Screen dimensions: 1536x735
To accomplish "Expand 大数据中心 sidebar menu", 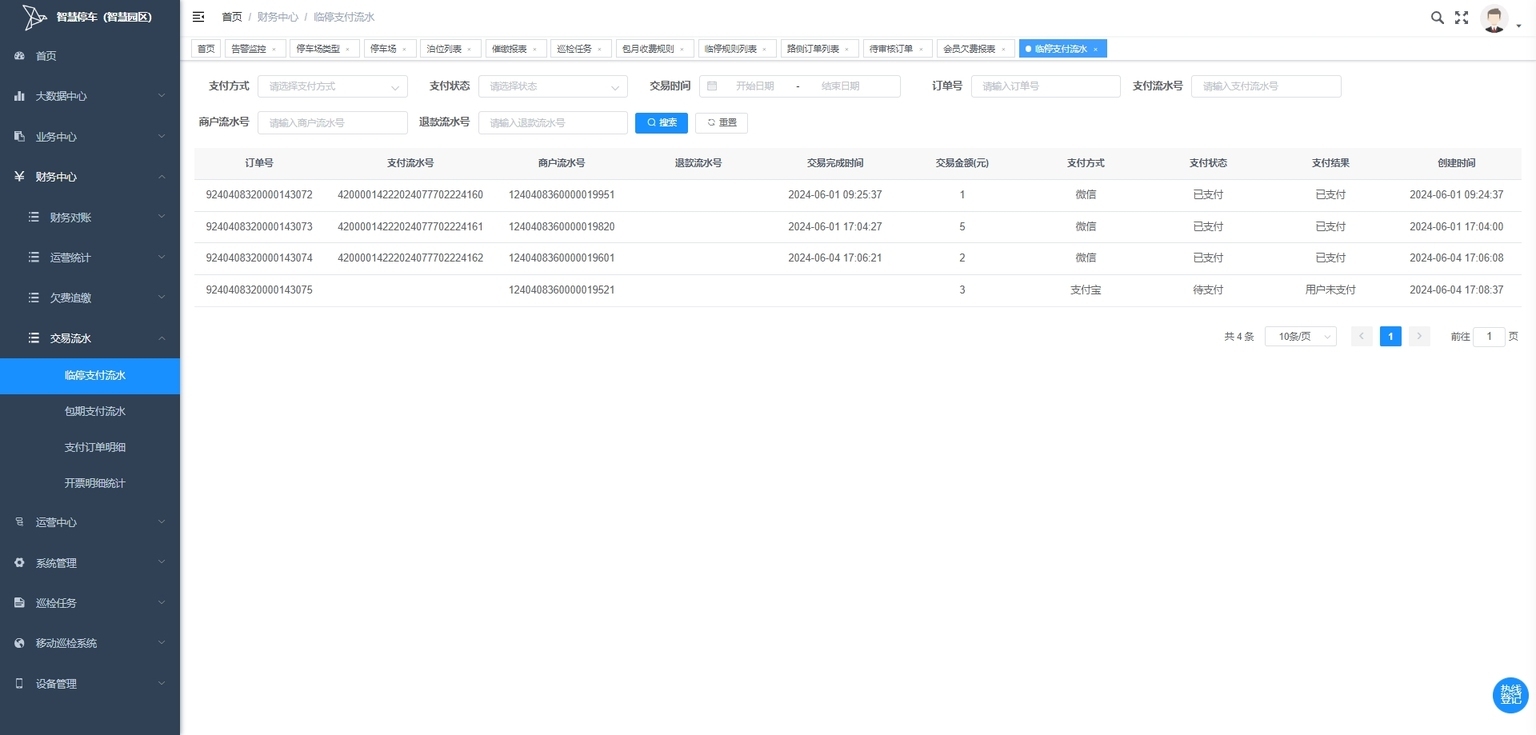I will click(x=90, y=96).
